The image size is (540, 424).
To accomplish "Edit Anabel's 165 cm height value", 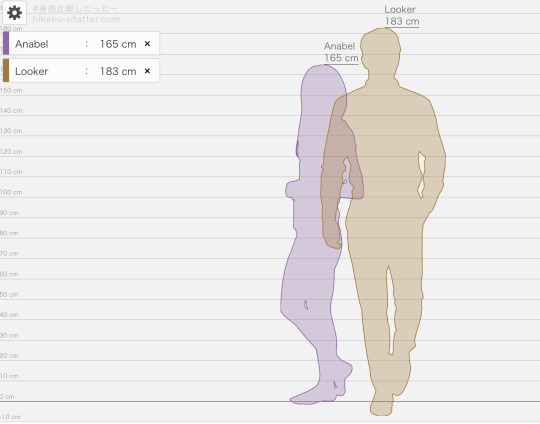I will [x=118, y=44].
